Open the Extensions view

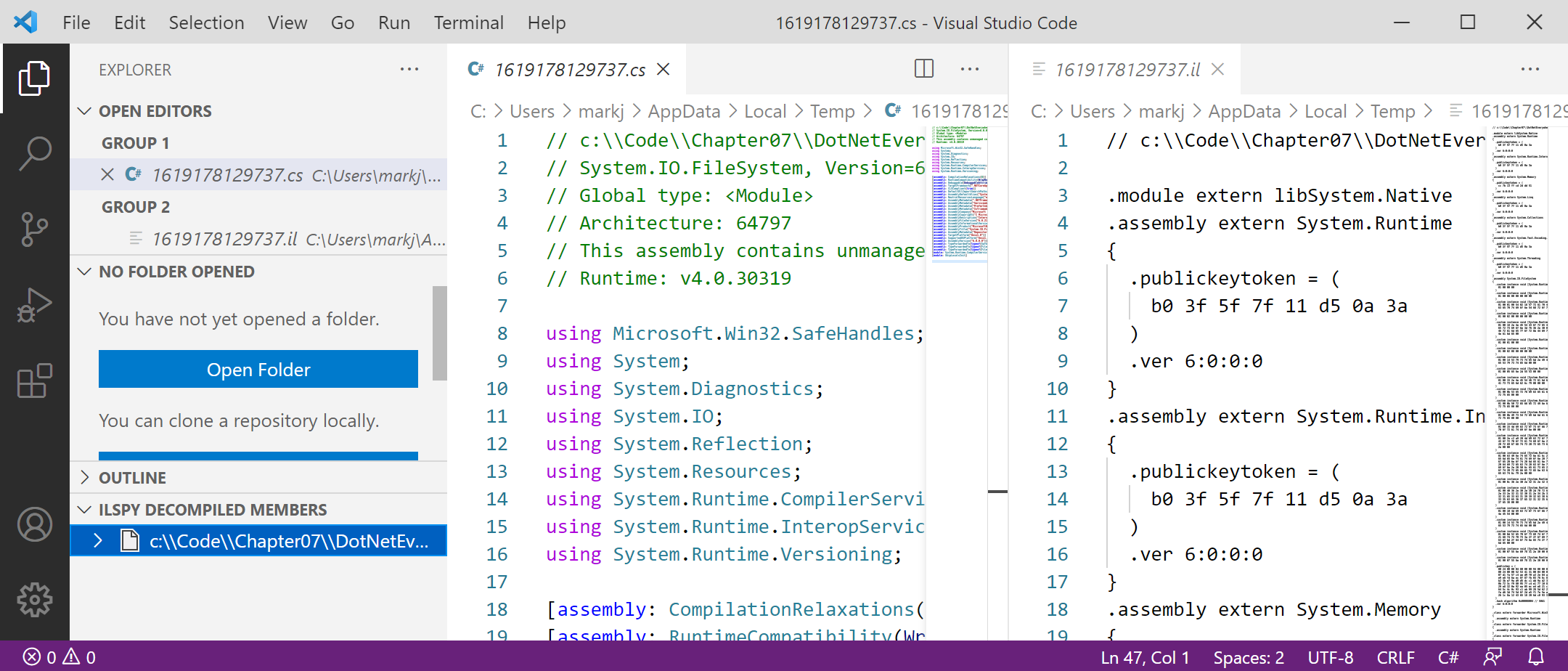click(34, 381)
